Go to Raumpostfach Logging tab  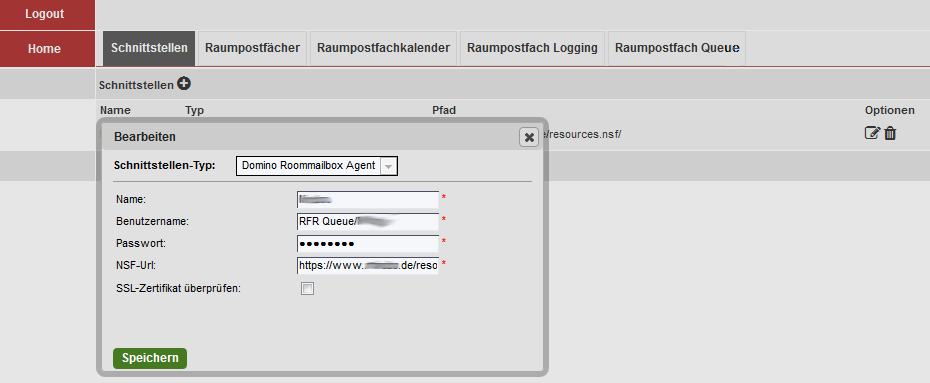(532, 48)
